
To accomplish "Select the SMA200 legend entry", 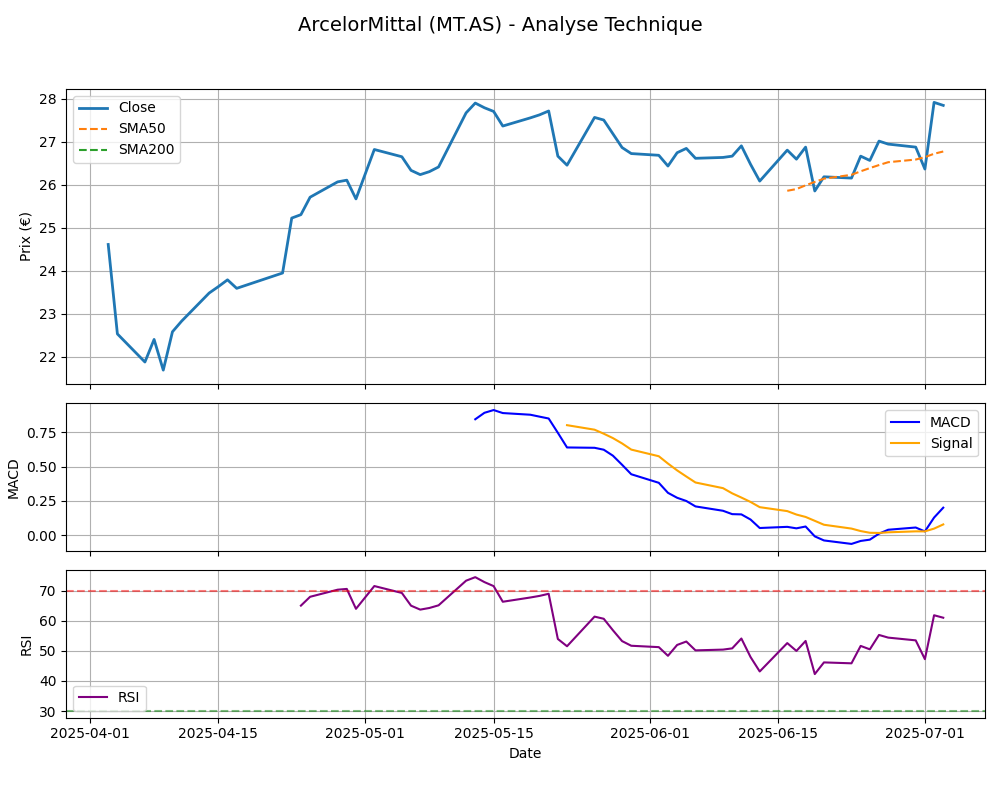I will (126, 150).
